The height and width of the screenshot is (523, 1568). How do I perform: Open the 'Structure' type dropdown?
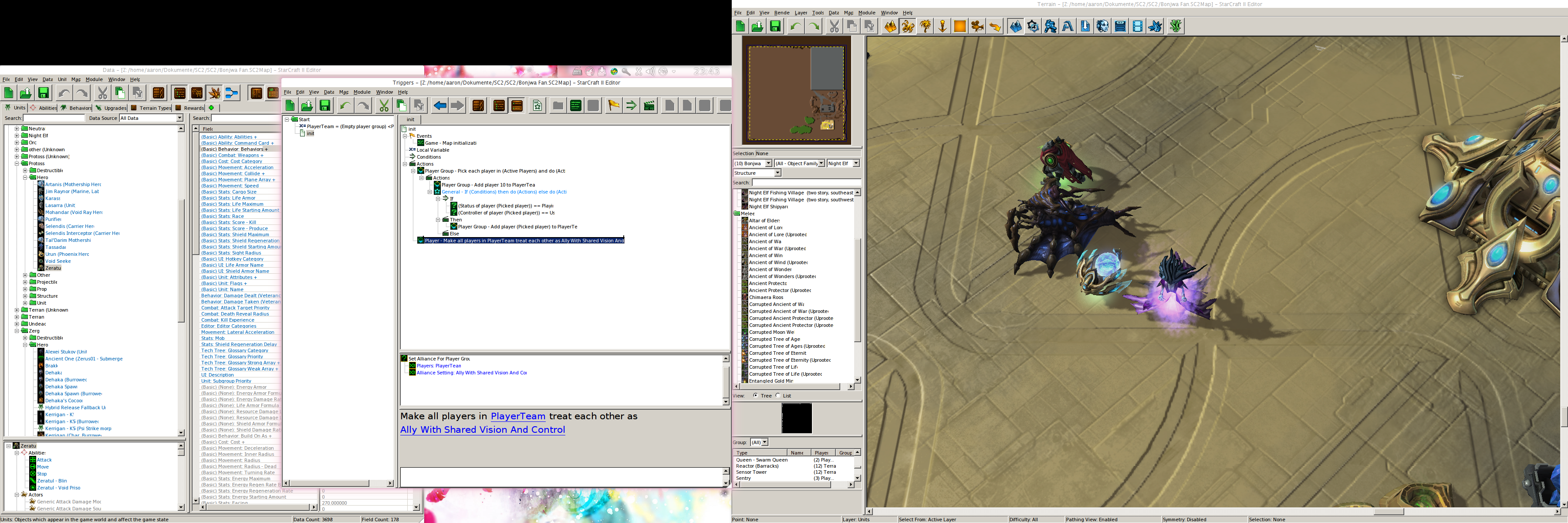point(757,173)
